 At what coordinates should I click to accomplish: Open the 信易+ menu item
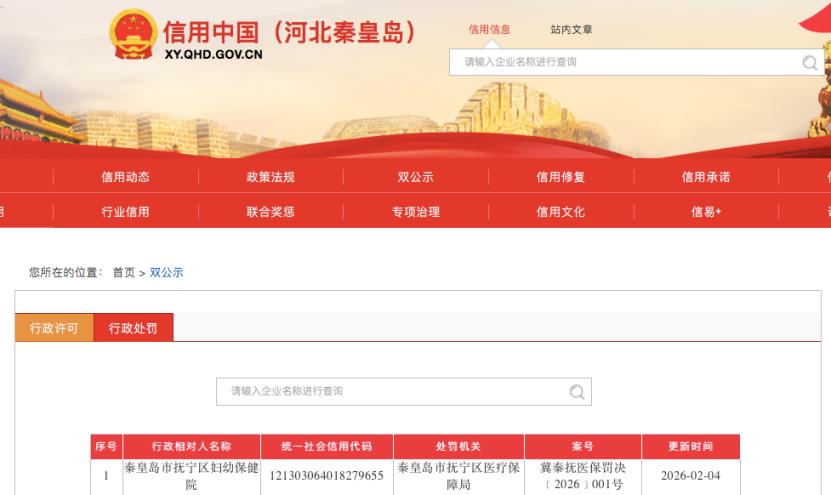[x=705, y=212]
